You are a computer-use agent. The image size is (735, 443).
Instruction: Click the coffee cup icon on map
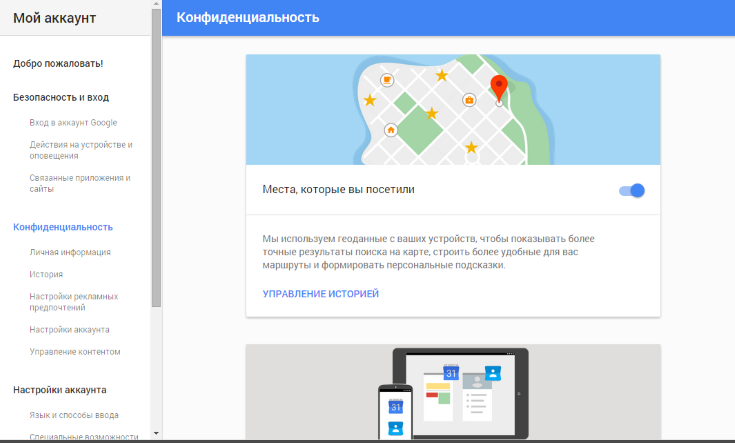387,79
